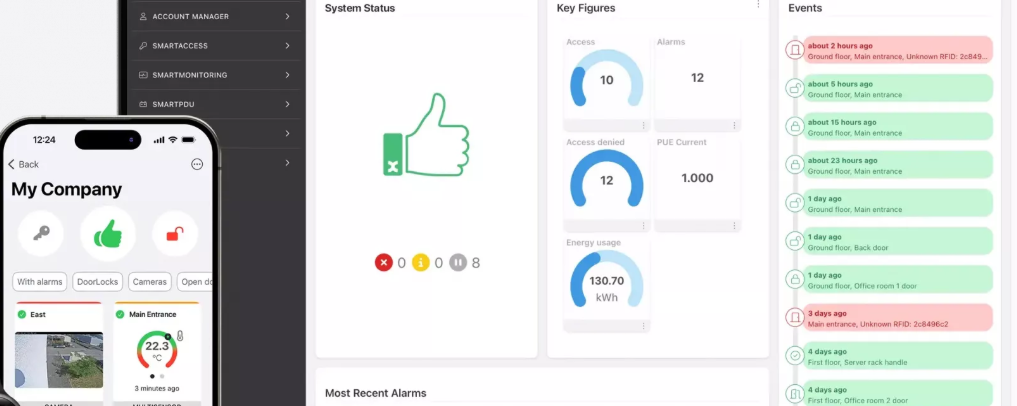Tap thermometer icon on Main Entrance card

180,336
